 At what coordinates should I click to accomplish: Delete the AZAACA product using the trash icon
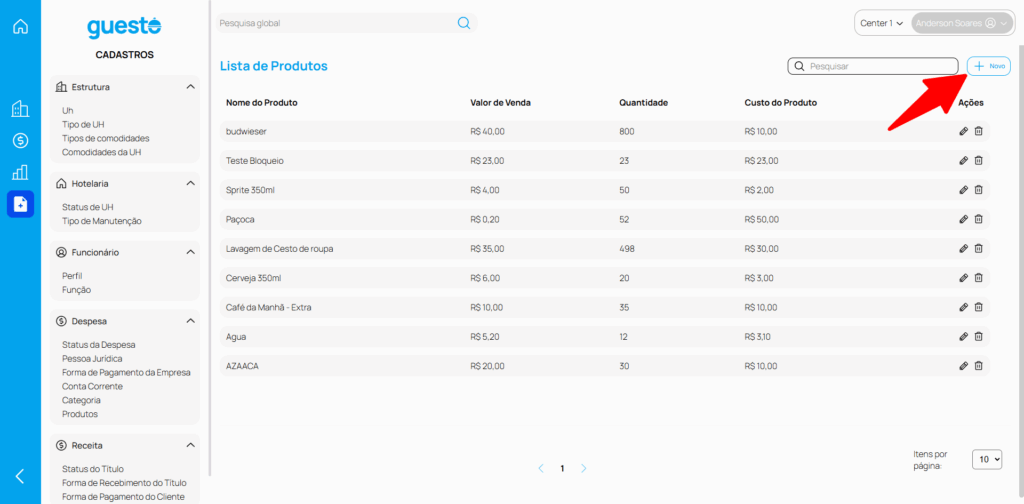[979, 366]
